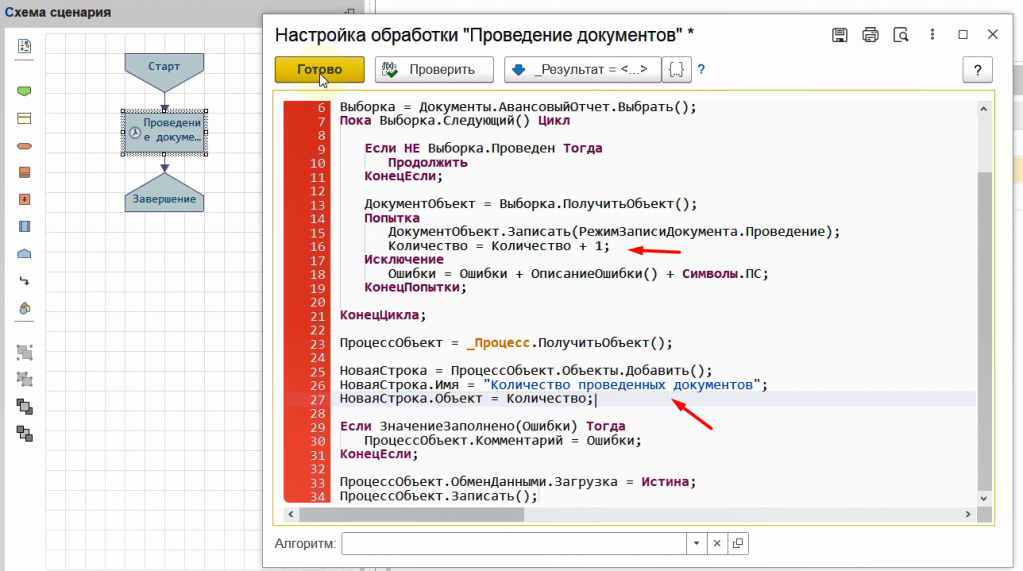1023x571 pixels.
Task: Pick the orange down-arrow box shape tool
Action: (x=24, y=200)
